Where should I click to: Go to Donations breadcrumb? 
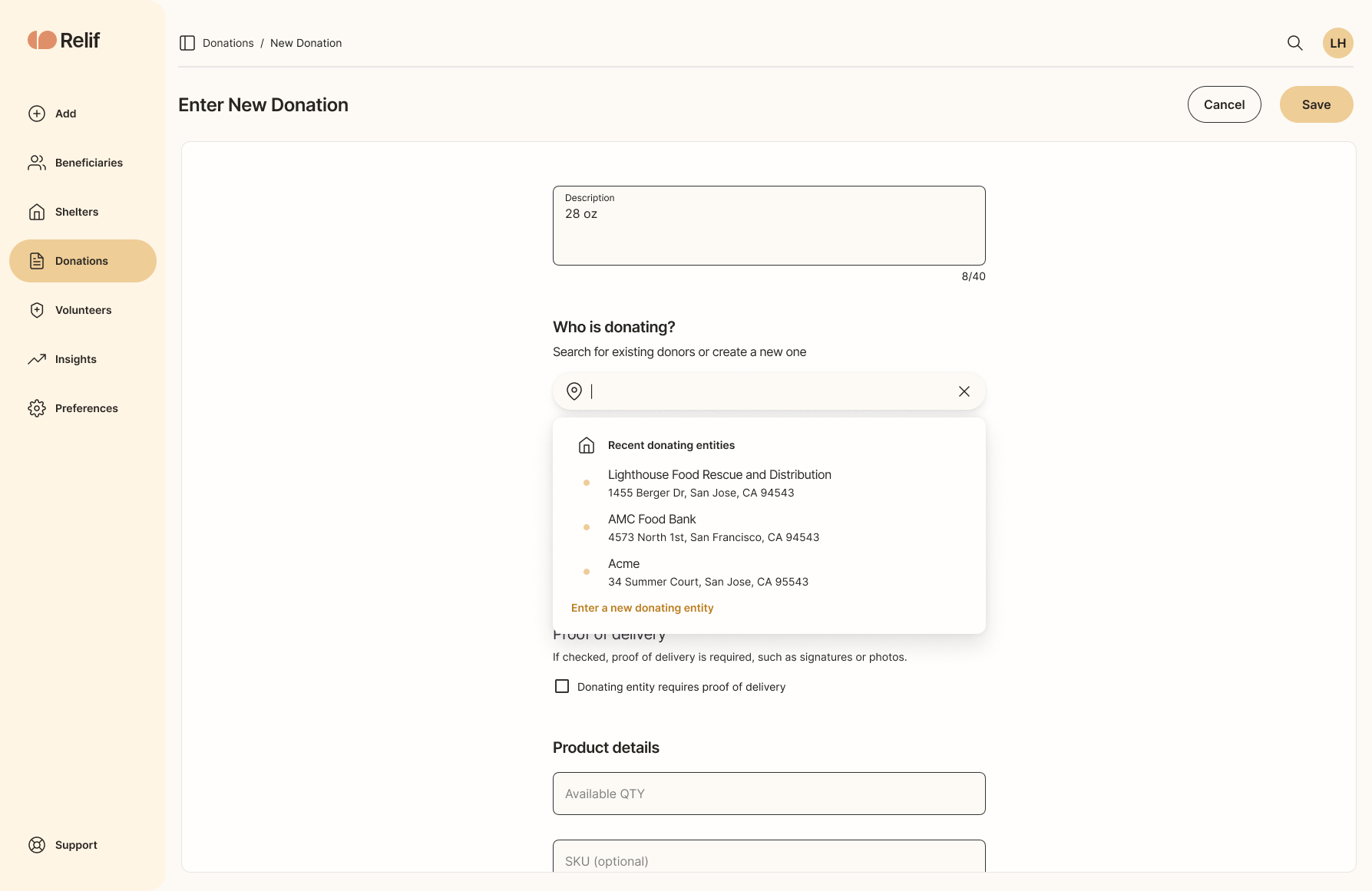tap(228, 43)
